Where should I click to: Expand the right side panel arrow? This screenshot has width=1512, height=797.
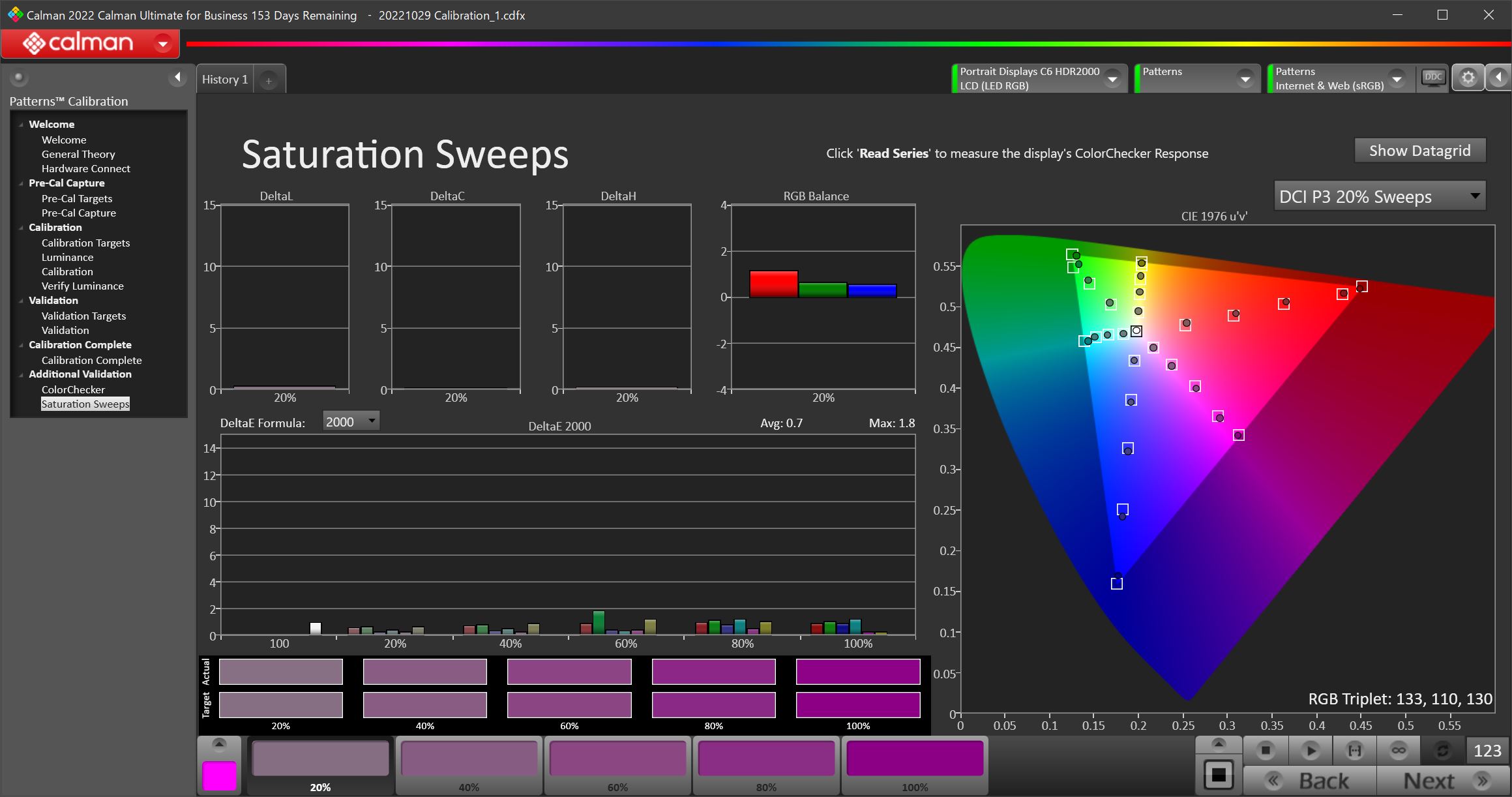1498,78
